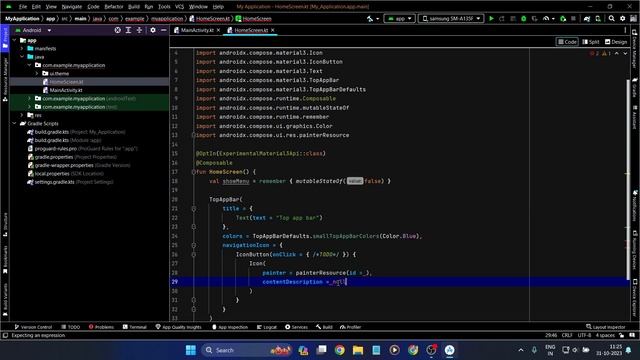Expand all icon in Project panel
640x360 pixels.
128,30
